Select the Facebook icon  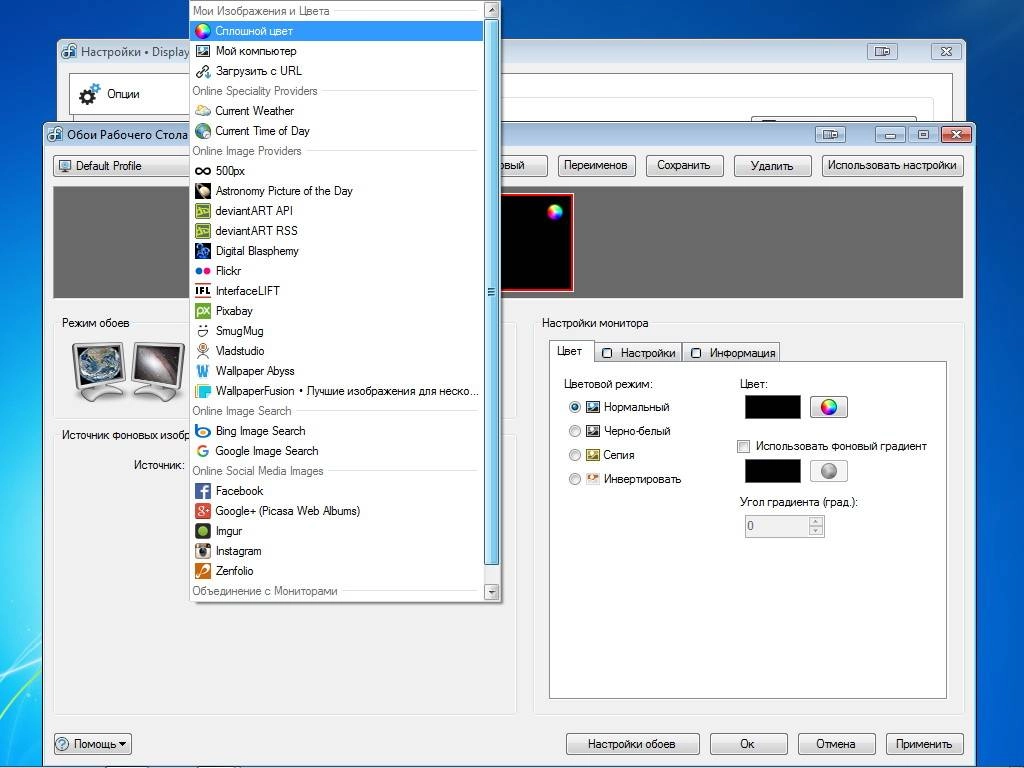203,491
